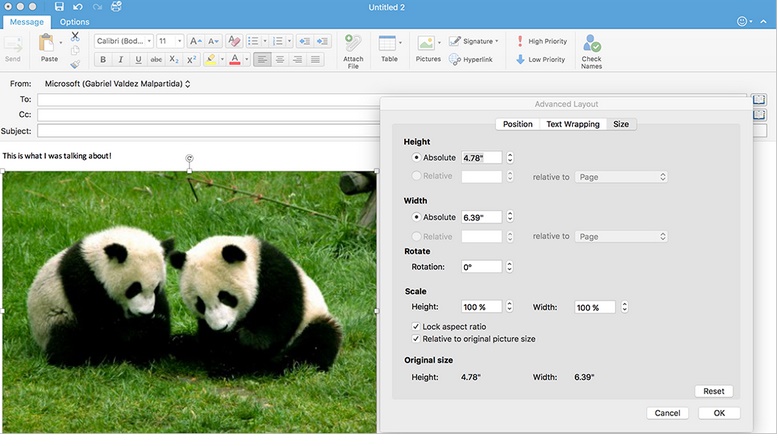
Task: Insert a Hyperlink
Action: pos(470,60)
